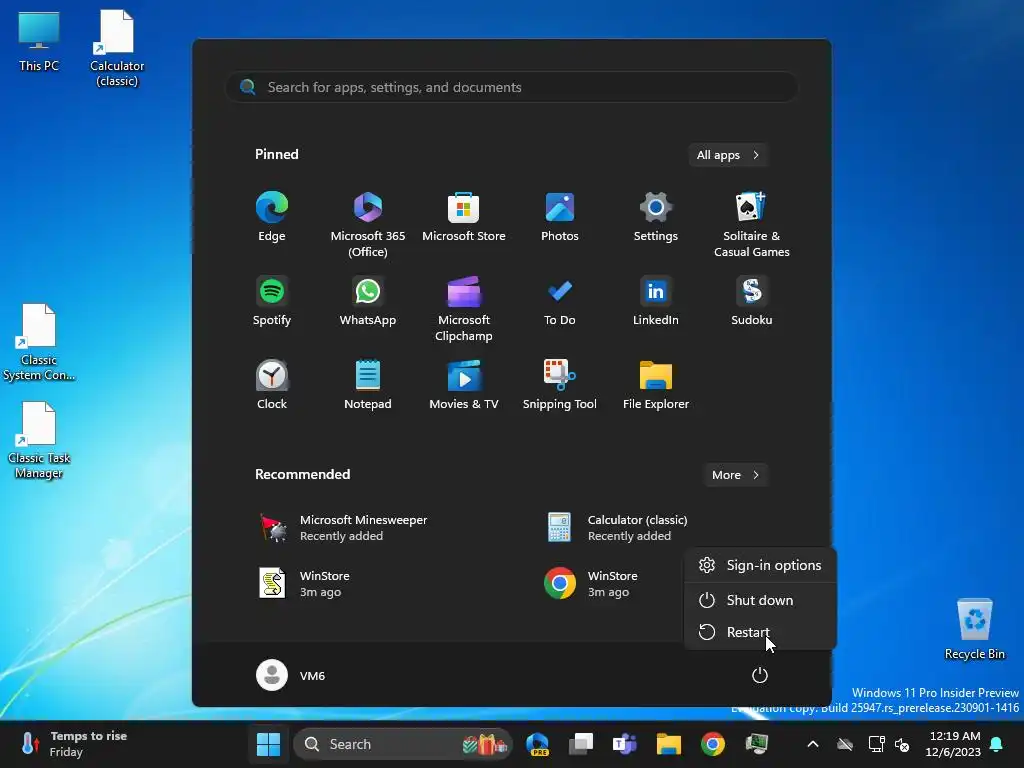Open Google Chrome on taskbar
The image size is (1024, 768).
point(712,744)
